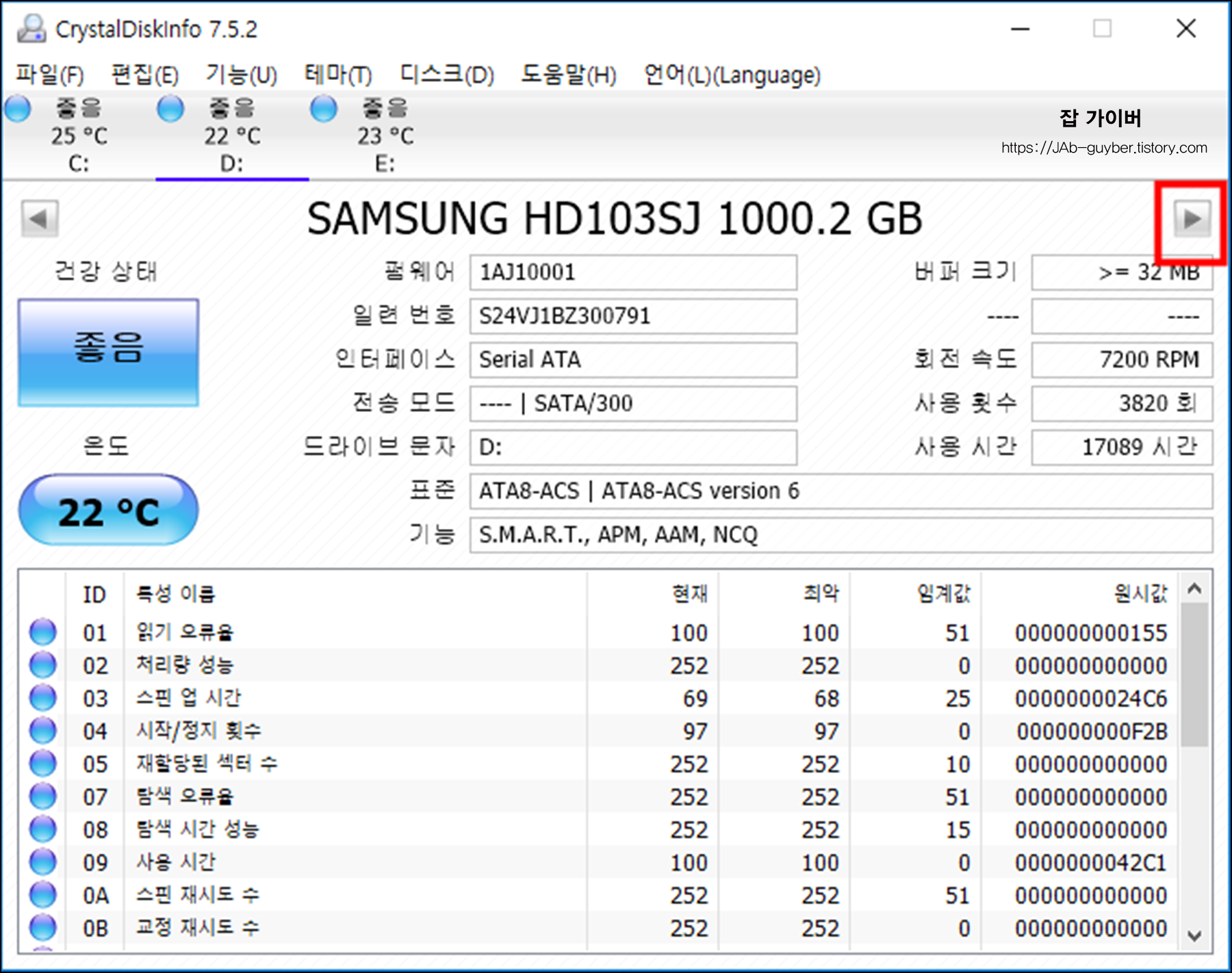Click raw value 0000000024C6
The width and height of the screenshot is (1232, 973).
click(x=1091, y=698)
